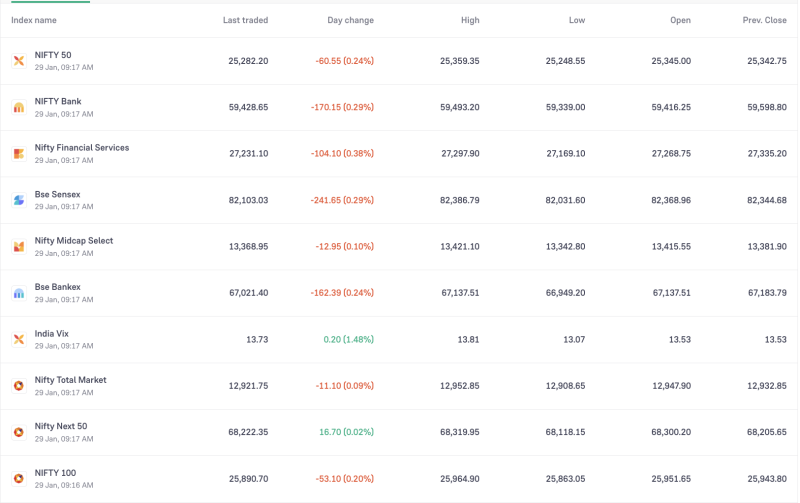The image size is (800, 503).
Task: Click the NIFTY Bank logo icon
Action: tap(18, 107)
